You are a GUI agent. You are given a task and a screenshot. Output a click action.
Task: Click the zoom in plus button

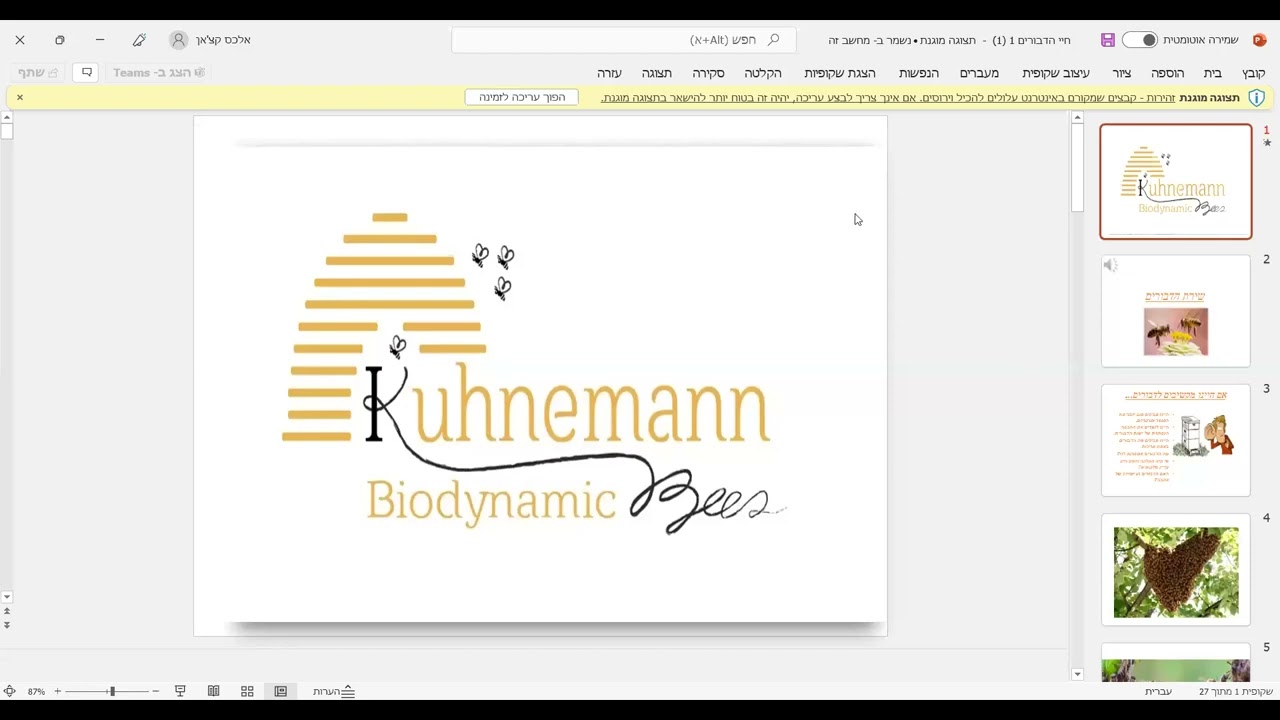coord(57,691)
